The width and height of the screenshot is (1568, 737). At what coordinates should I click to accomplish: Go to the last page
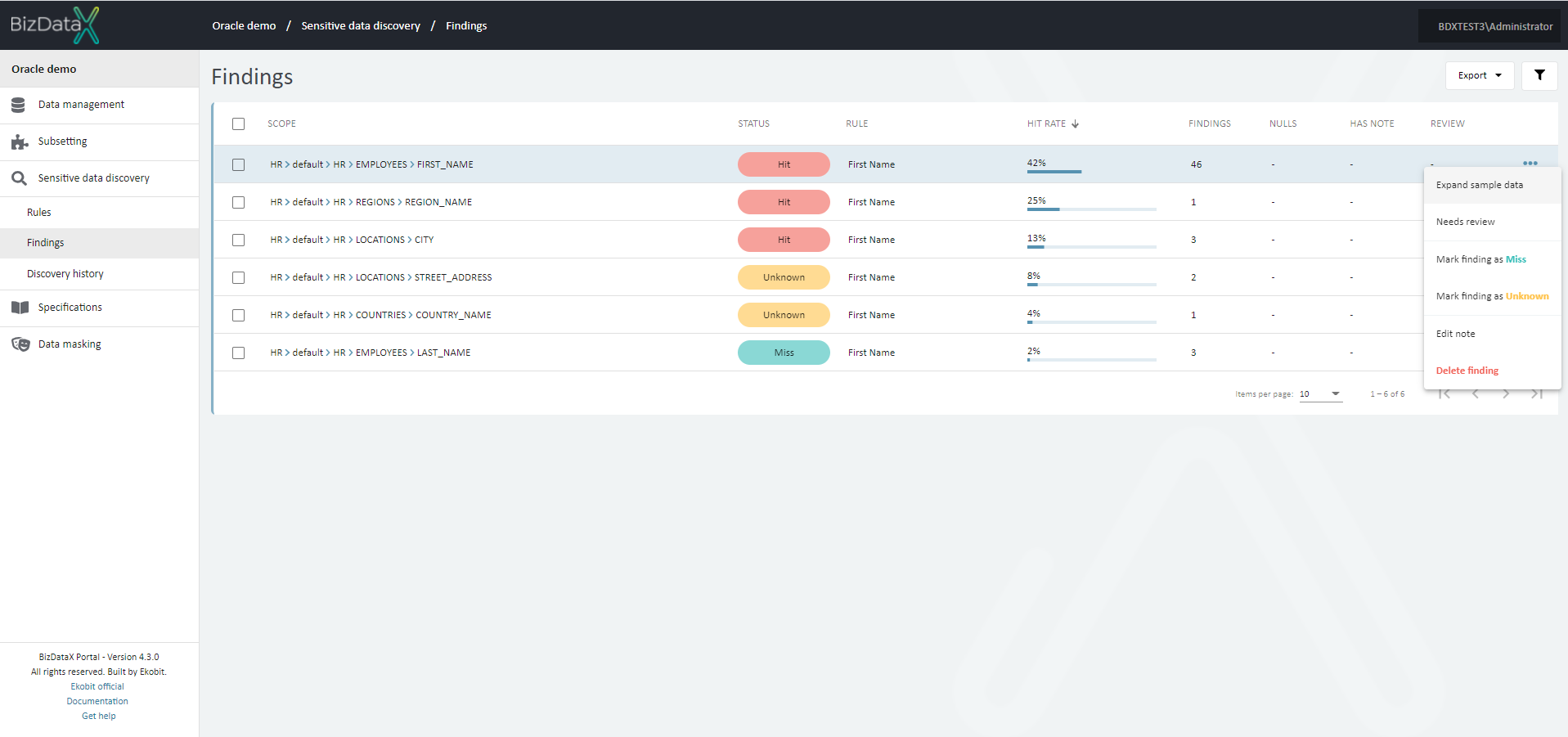point(1537,394)
